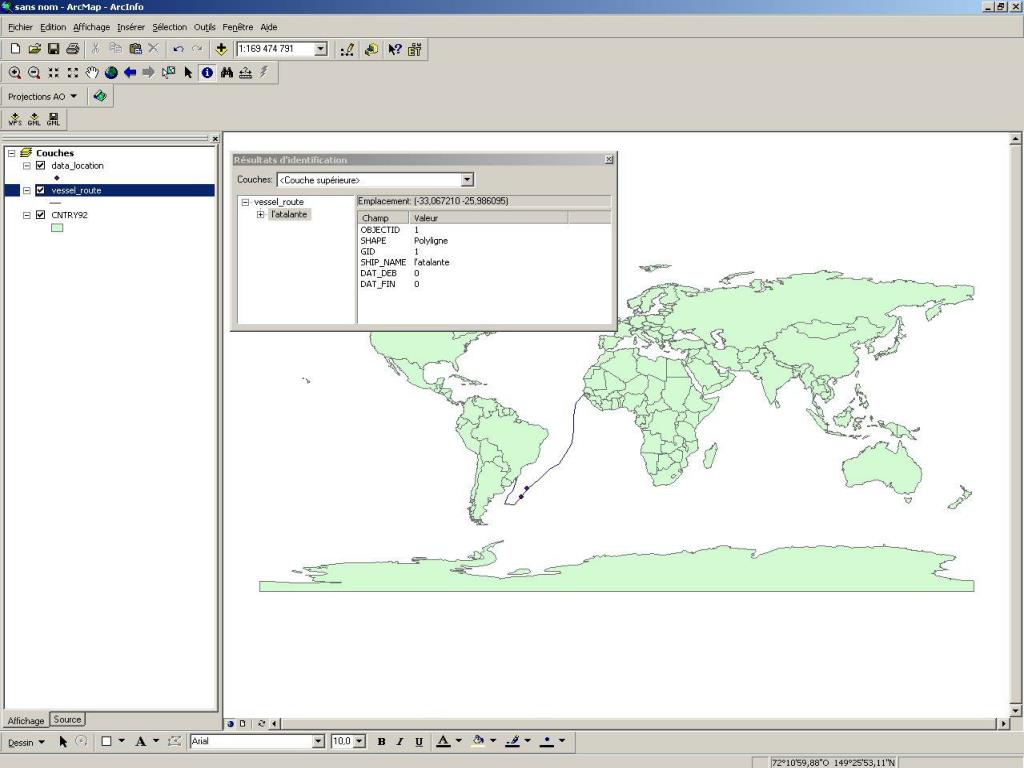This screenshot has width=1024, height=768.
Task: Open the Find binoculars tool
Action: (227, 72)
